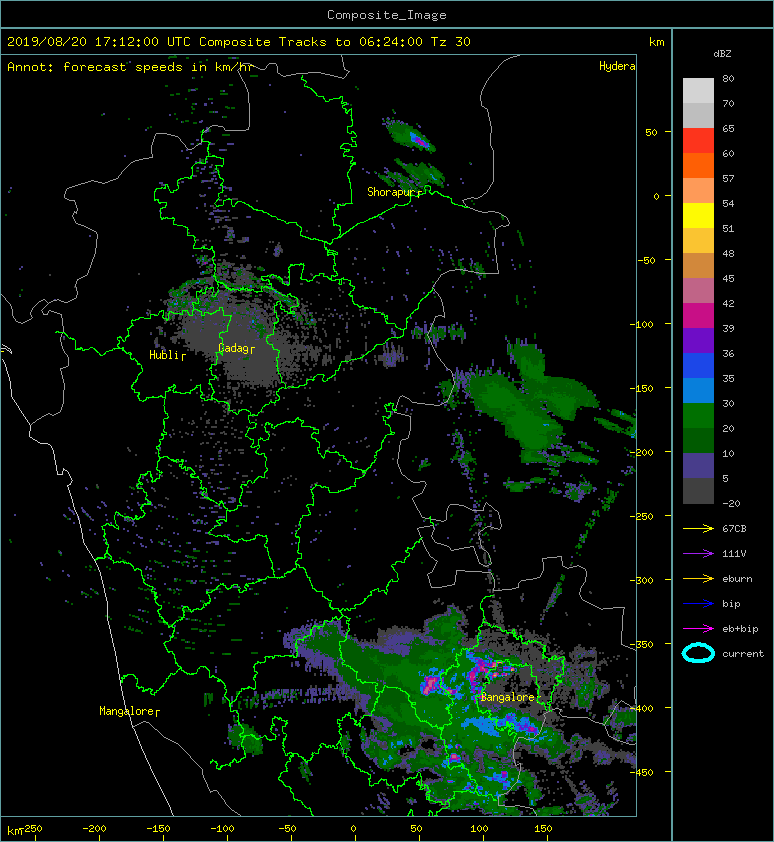Screen dimensions: 774x842
Task: Click the 150 tick on horizontal axis
Action: (543, 829)
